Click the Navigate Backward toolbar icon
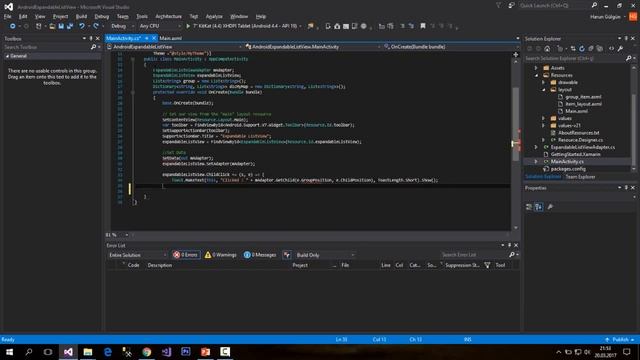 point(13,26)
